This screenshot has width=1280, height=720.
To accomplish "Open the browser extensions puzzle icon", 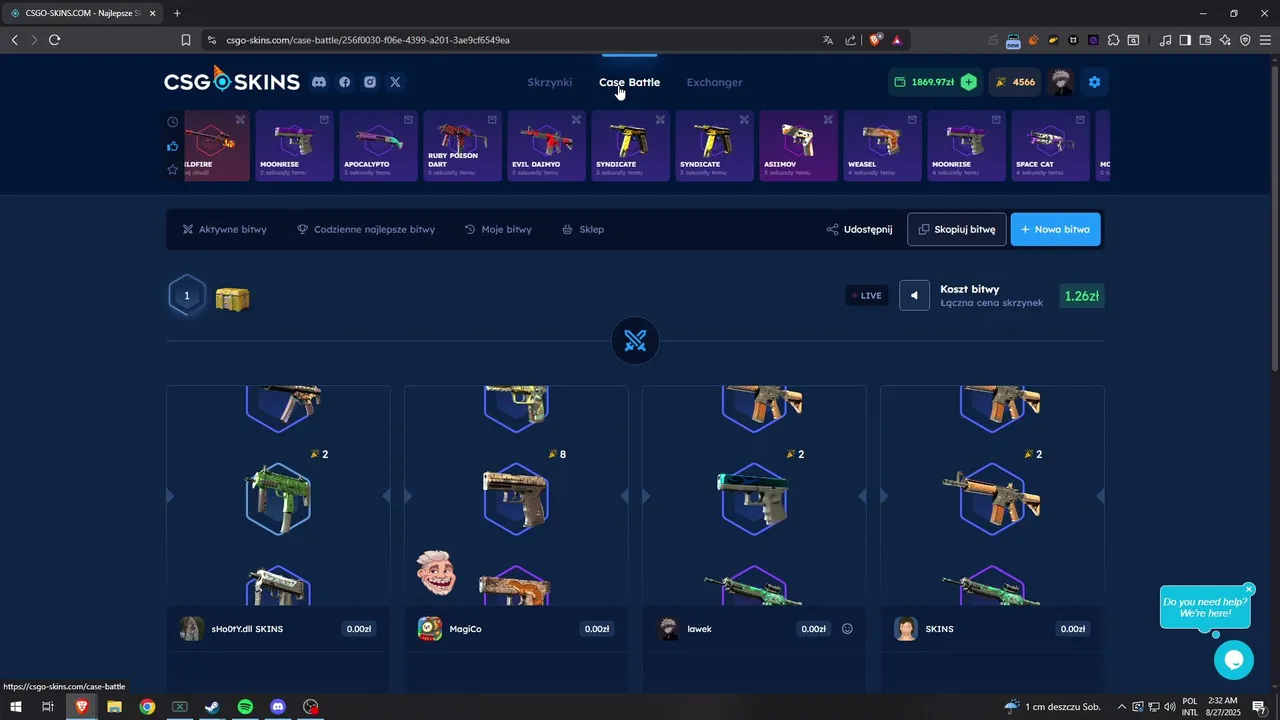I will 1113,40.
